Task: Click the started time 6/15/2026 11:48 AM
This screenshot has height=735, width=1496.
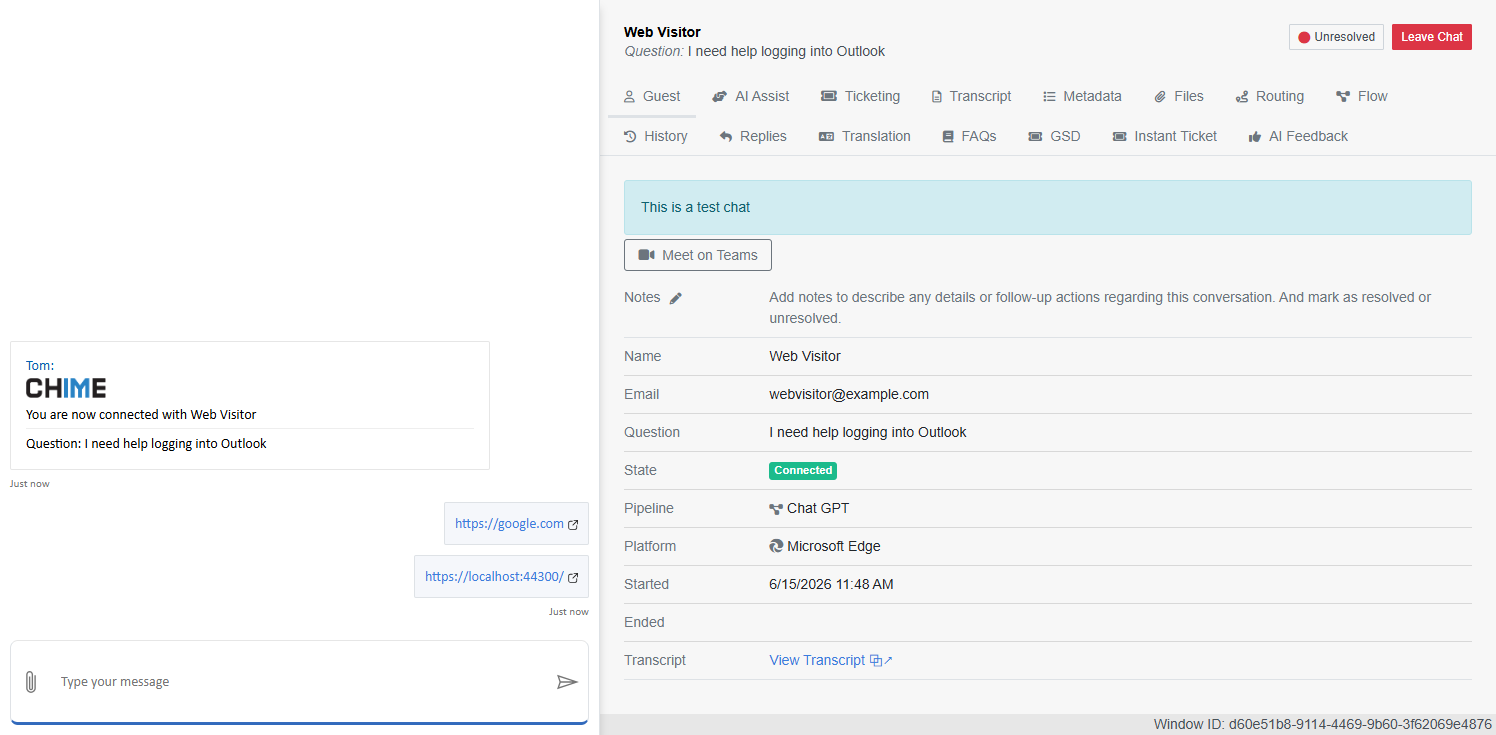Action: tap(831, 584)
